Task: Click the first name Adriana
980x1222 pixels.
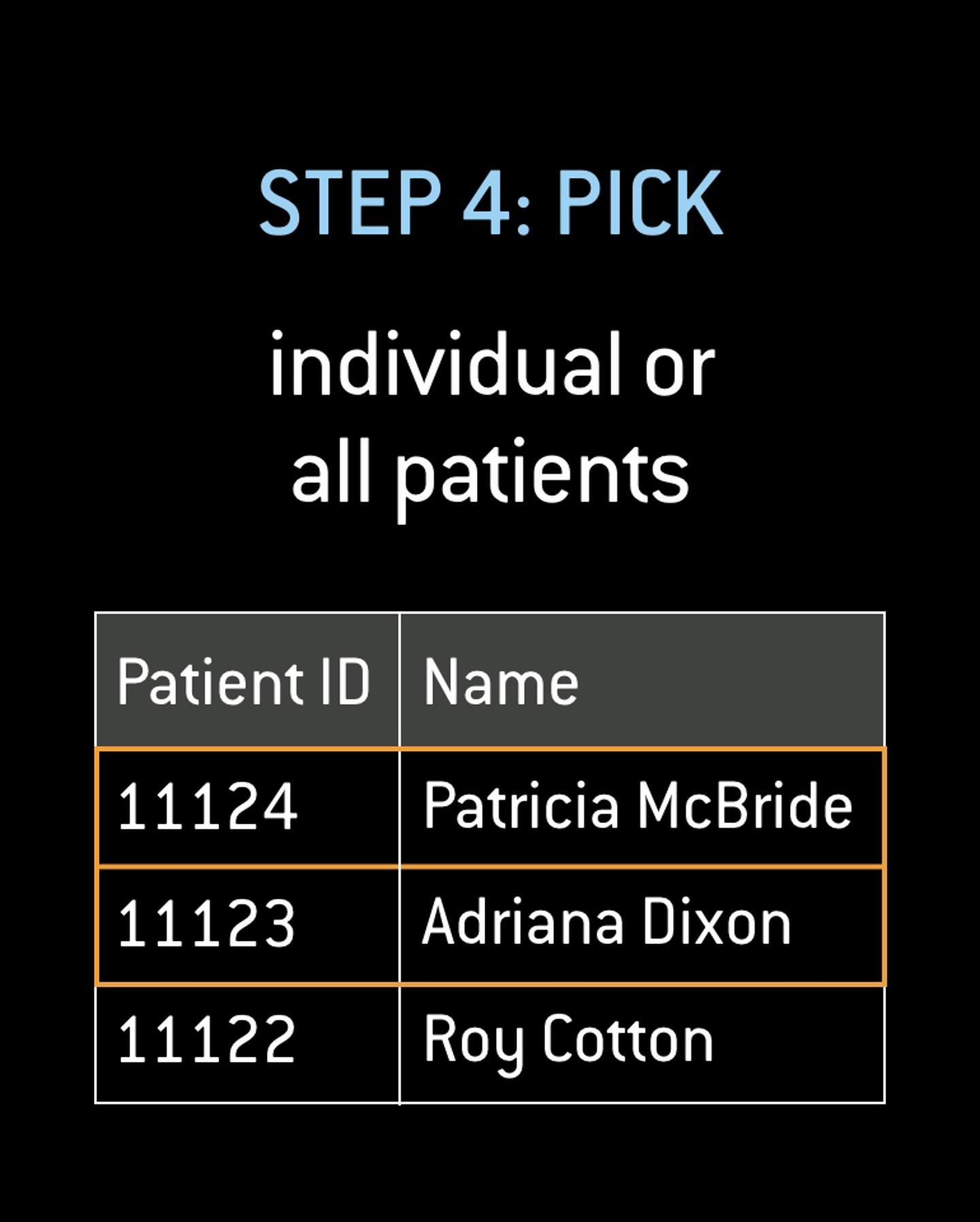Action: [x=523, y=922]
